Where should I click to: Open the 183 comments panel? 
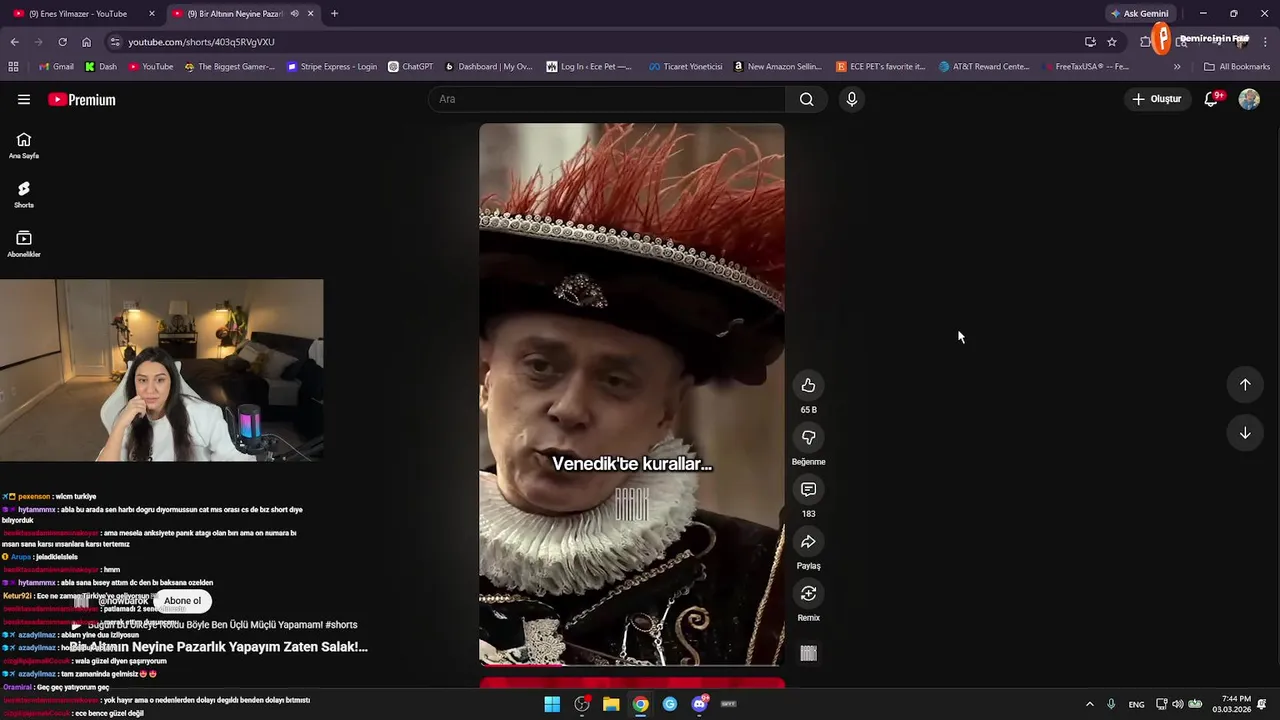(808, 489)
